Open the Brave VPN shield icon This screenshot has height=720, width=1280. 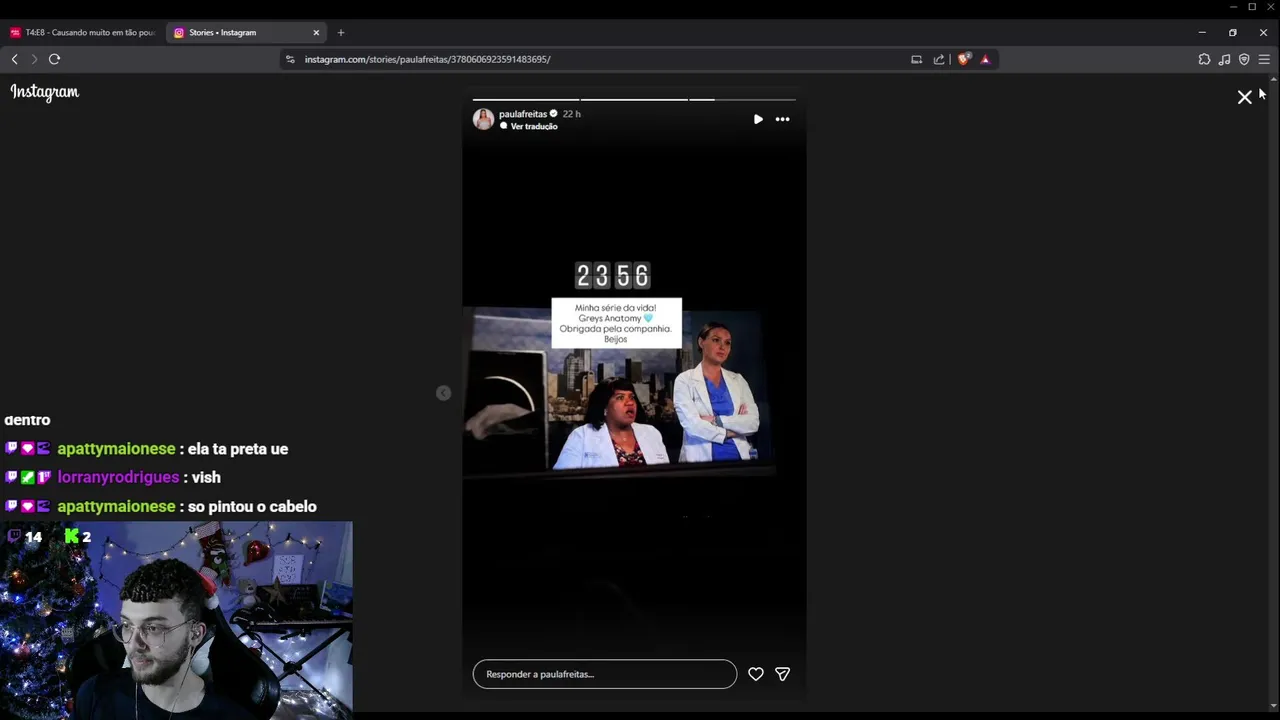tap(1244, 59)
